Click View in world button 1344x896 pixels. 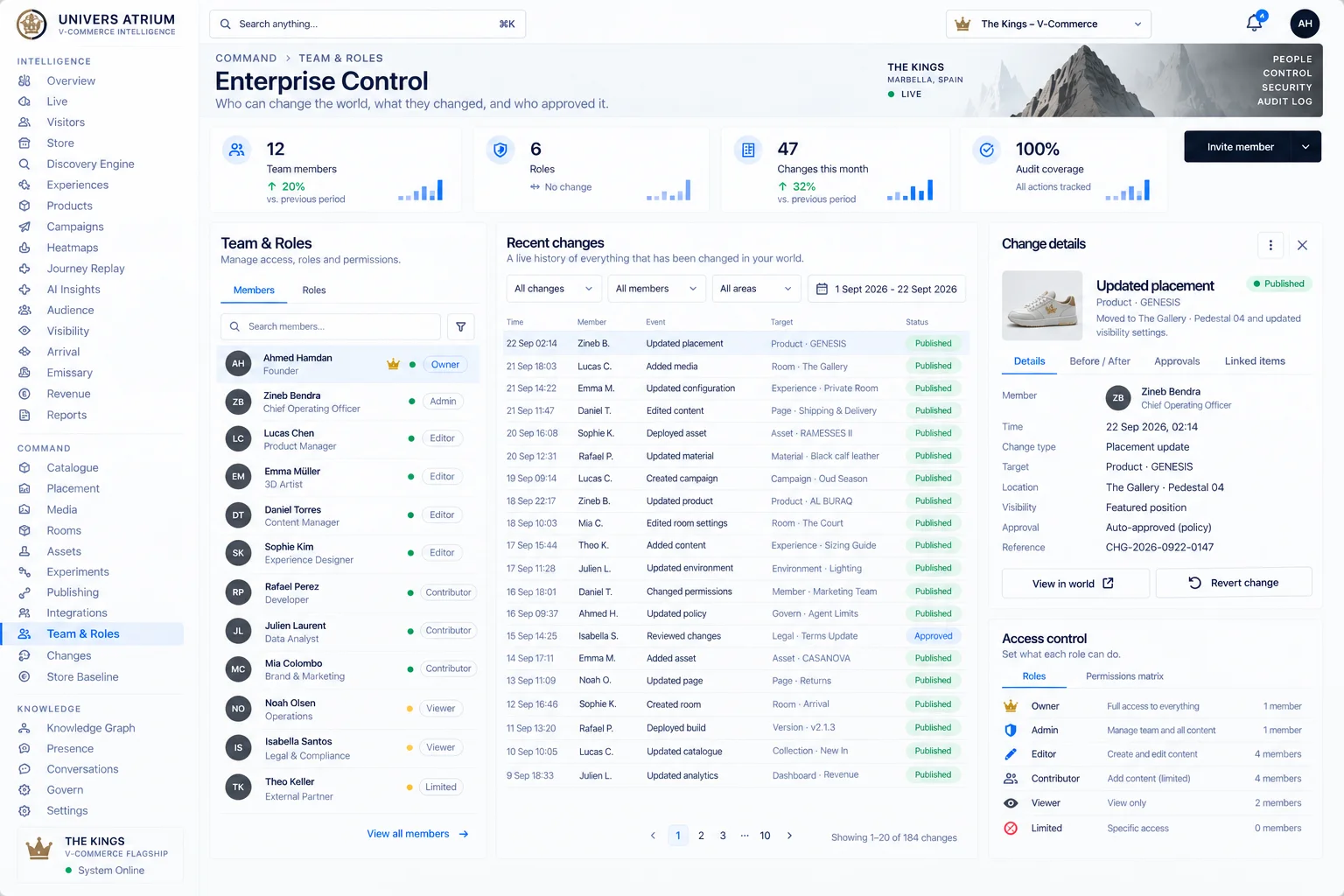point(1075,584)
